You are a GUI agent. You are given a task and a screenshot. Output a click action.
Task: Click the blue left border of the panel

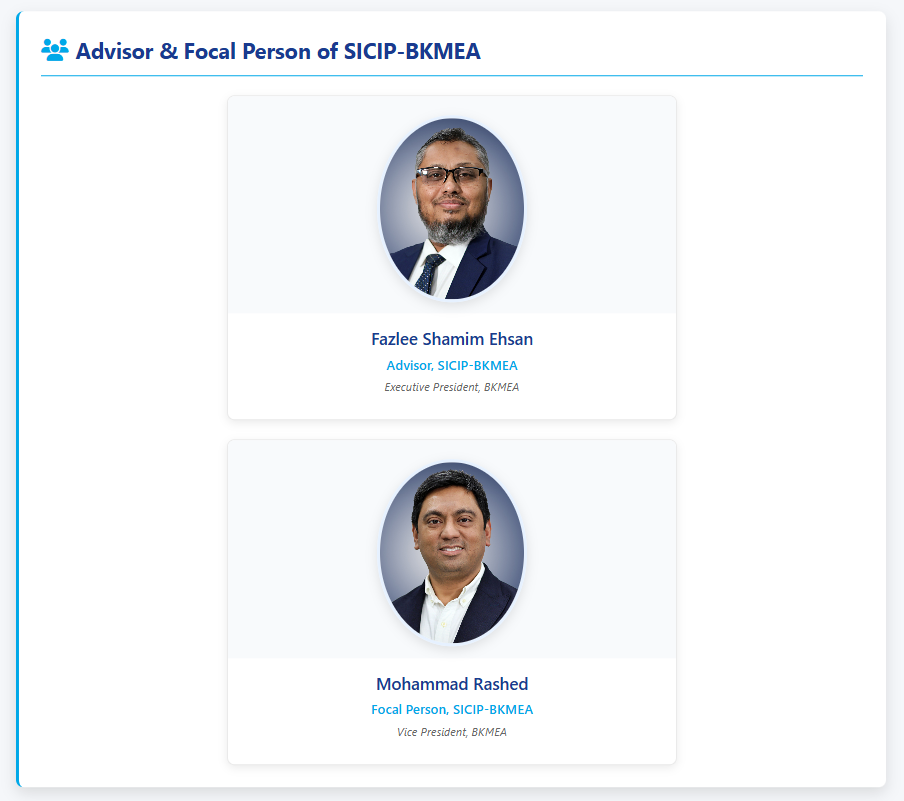click(18, 400)
